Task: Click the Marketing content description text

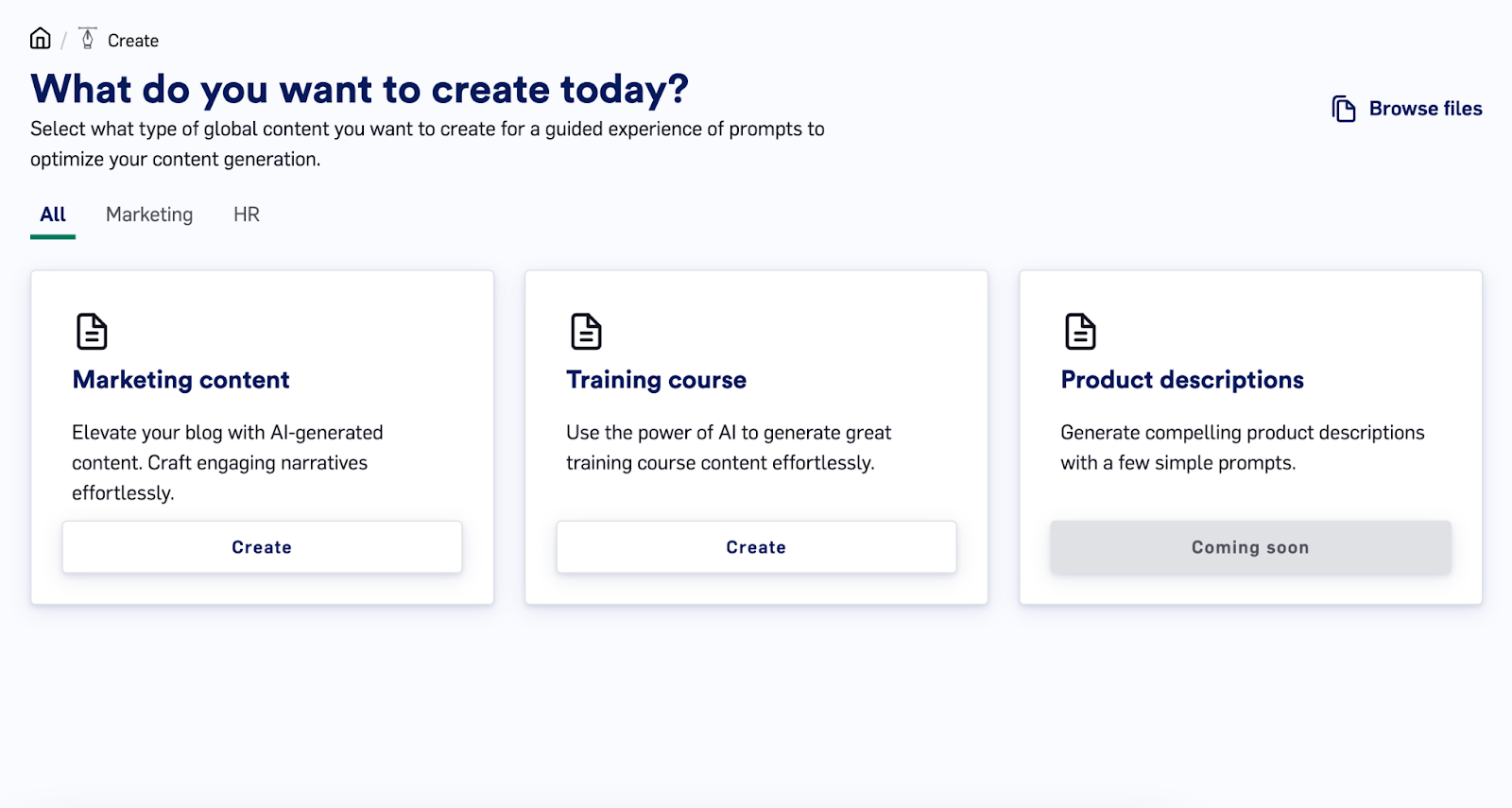Action: 228,463
